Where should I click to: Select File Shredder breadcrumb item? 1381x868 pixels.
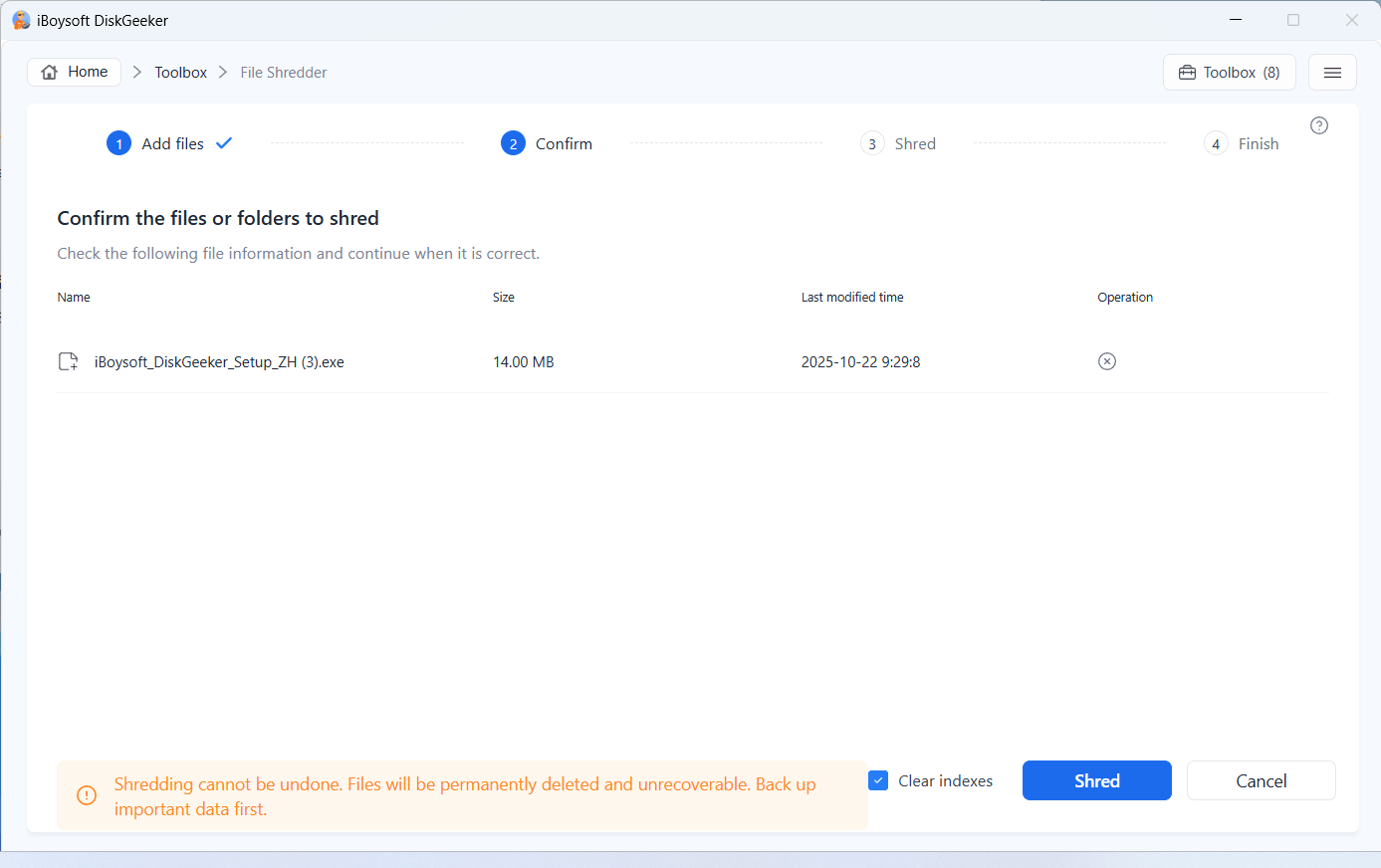coord(284,73)
